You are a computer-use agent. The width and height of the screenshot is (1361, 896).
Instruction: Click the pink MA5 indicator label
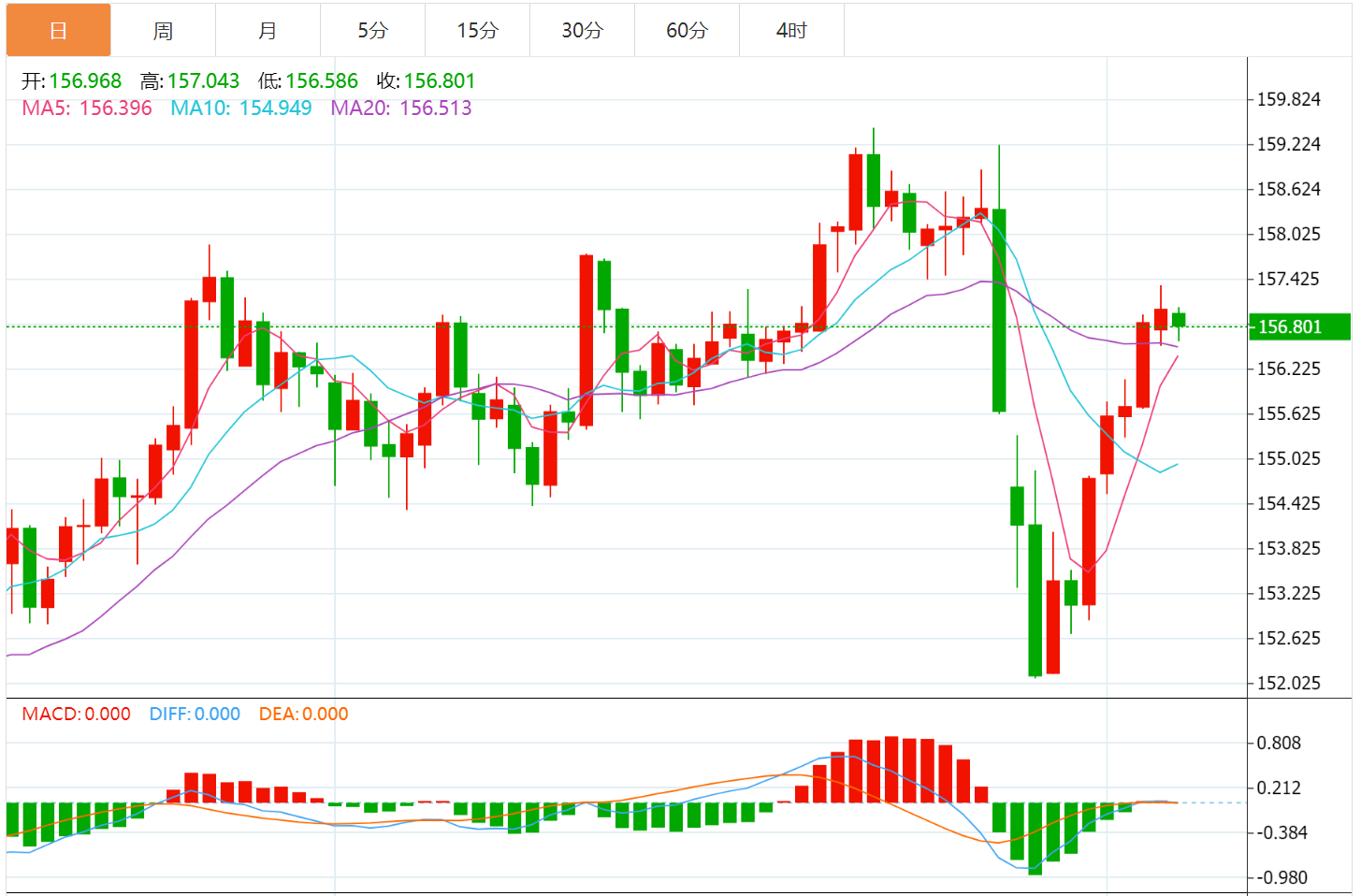click(x=87, y=108)
